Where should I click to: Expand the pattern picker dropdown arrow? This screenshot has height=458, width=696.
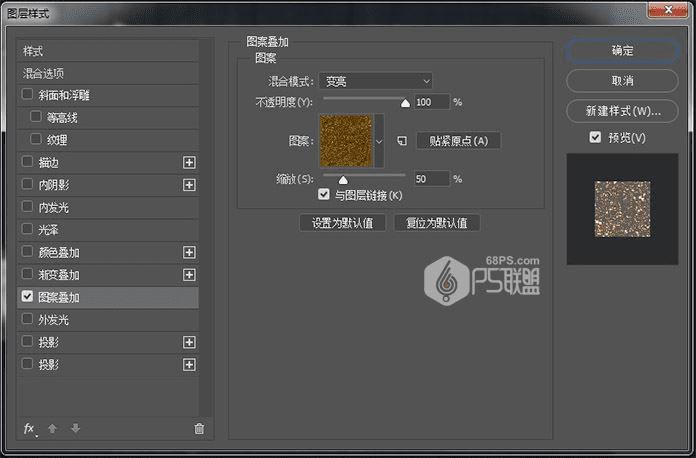click(x=379, y=141)
